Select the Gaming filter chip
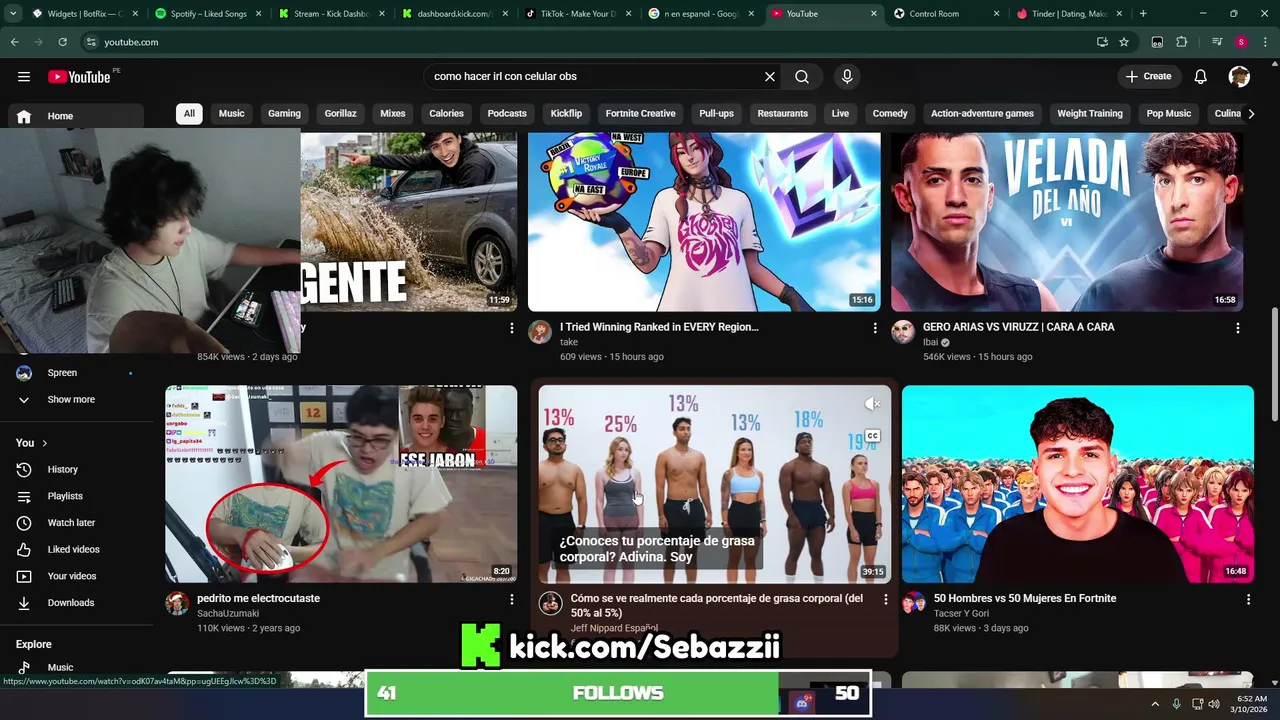Viewport: 1280px width, 720px height. (284, 113)
